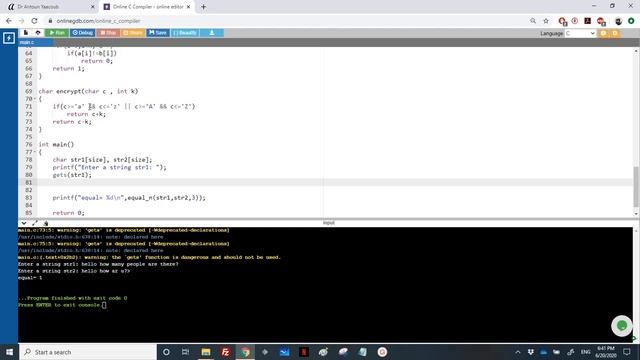Image resolution: width=640 pixels, height=360 pixels.
Task: Click the upload file icon in toolbar
Action: (38, 33)
